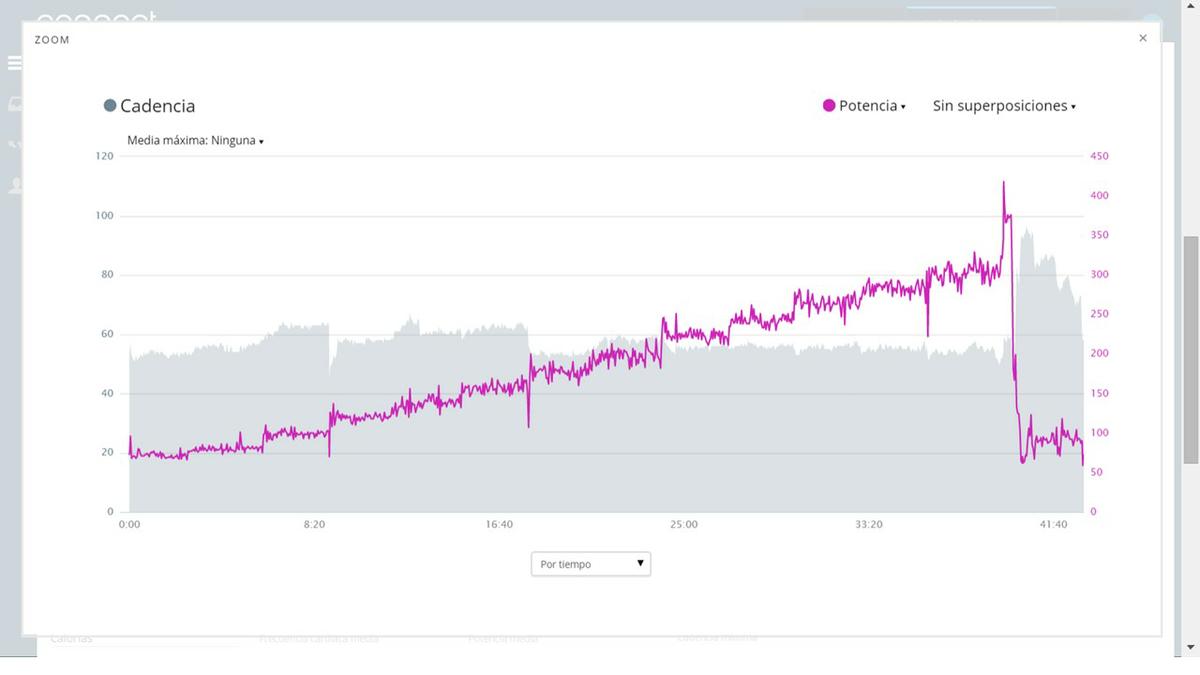Click the magenta Potencia legend dot

coord(829,106)
